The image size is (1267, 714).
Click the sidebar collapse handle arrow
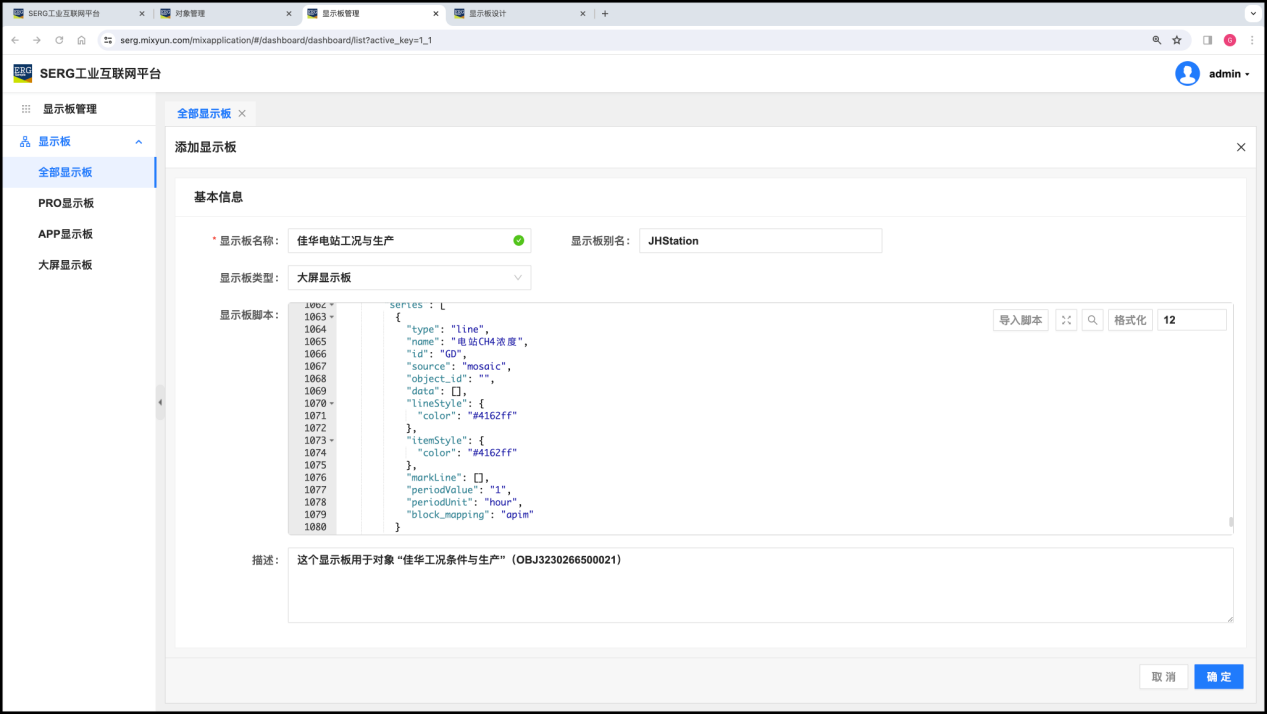(160, 402)
